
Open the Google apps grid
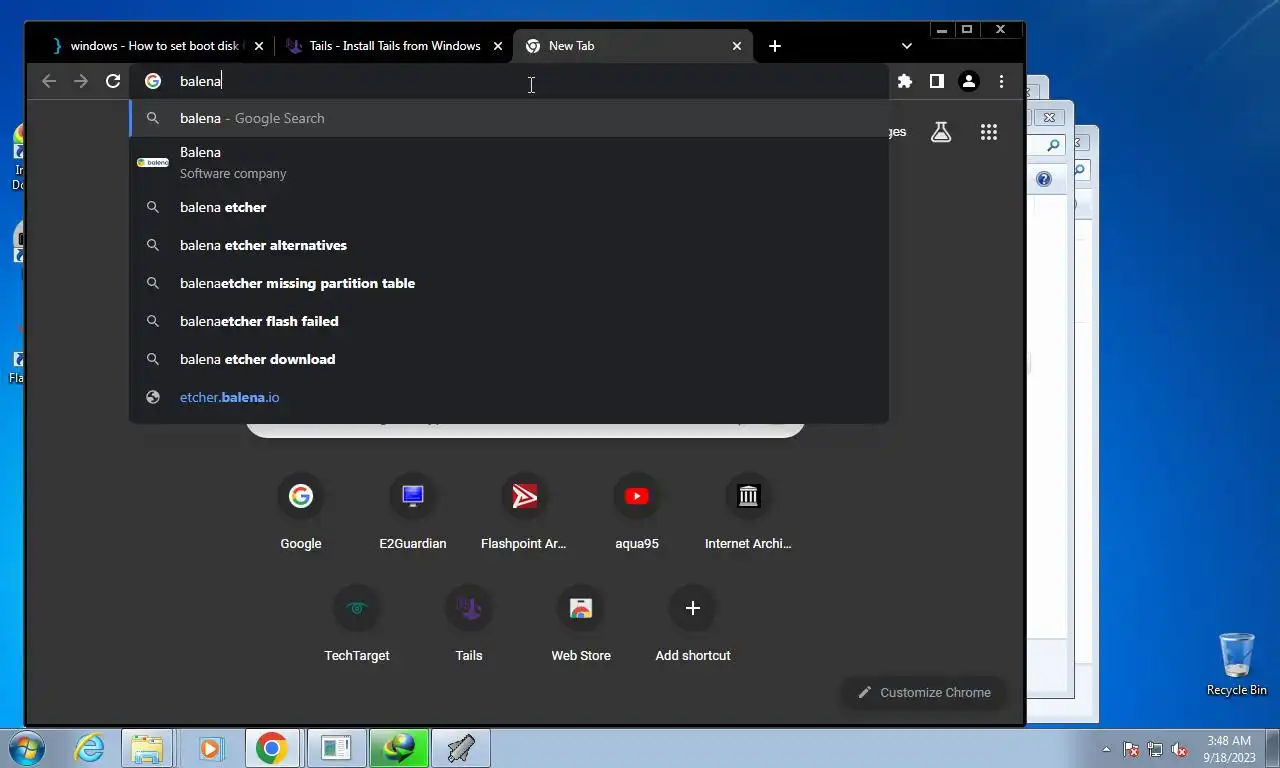[x=989, y=131]
